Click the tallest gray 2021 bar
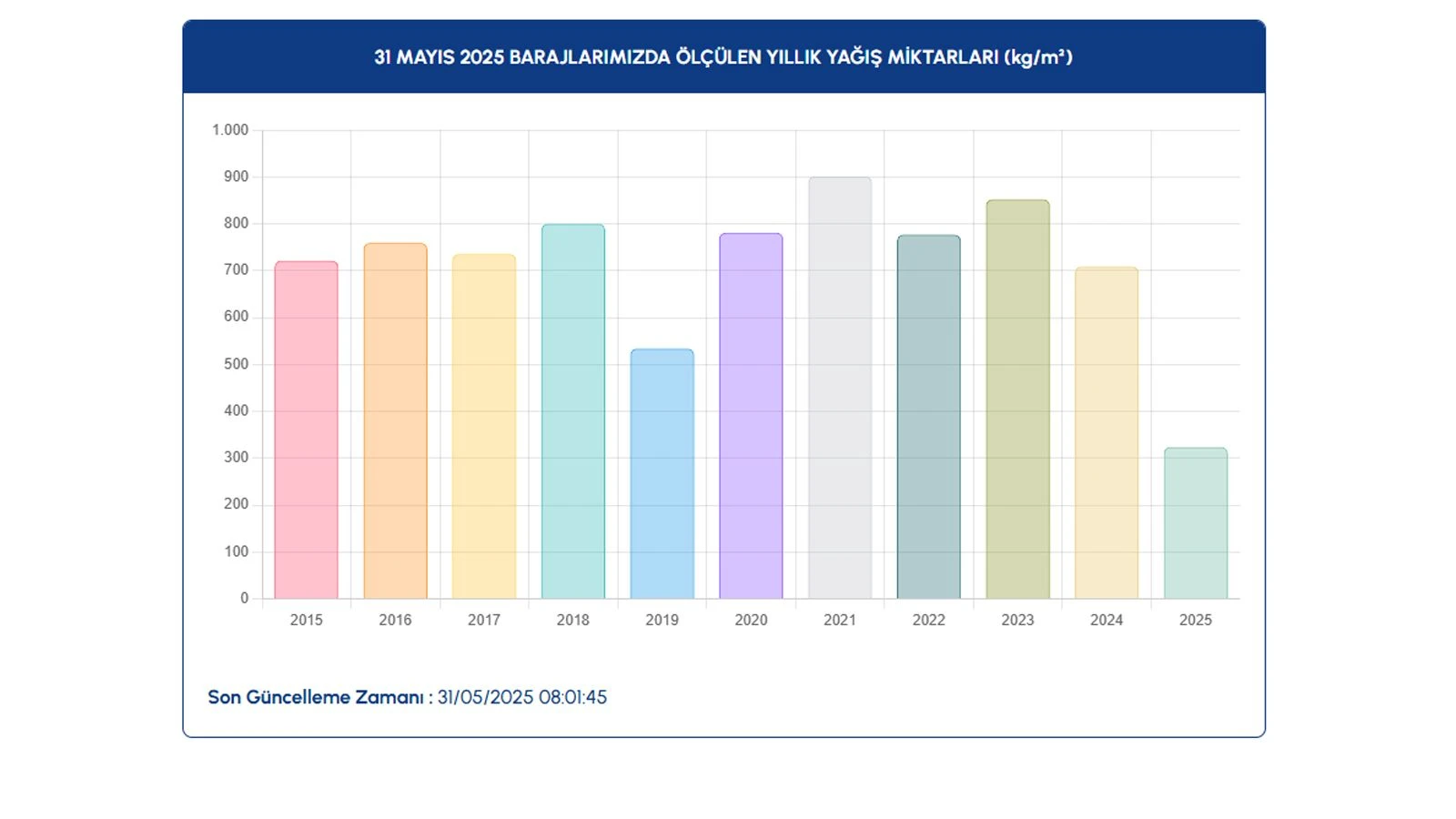 [x=840, y=389]
